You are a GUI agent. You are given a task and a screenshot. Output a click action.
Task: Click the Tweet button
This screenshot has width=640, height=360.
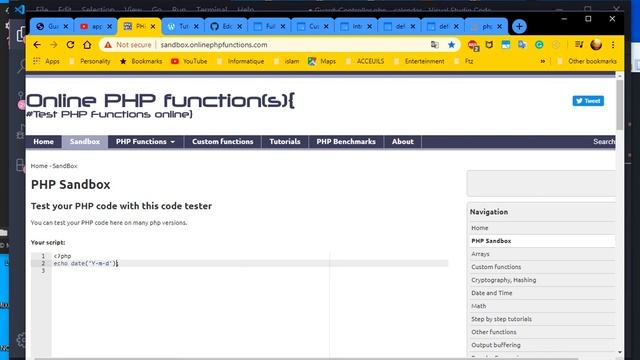pyautogui.click(x=588, y=101)
